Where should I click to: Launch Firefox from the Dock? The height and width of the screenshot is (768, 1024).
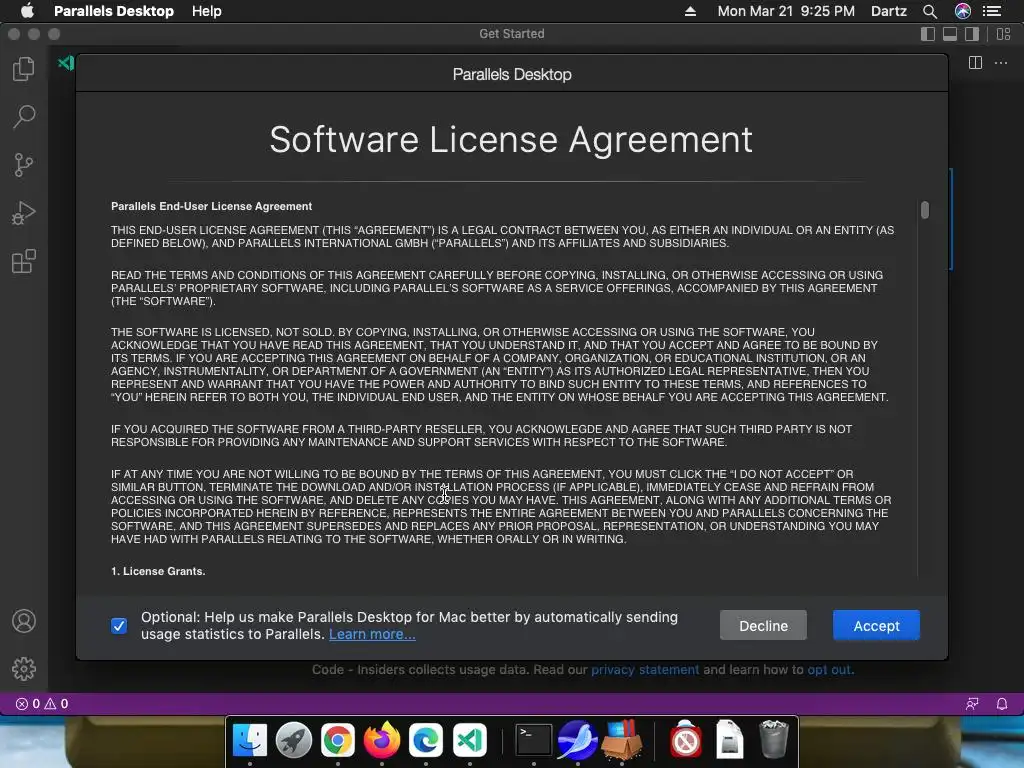point(382,740)
